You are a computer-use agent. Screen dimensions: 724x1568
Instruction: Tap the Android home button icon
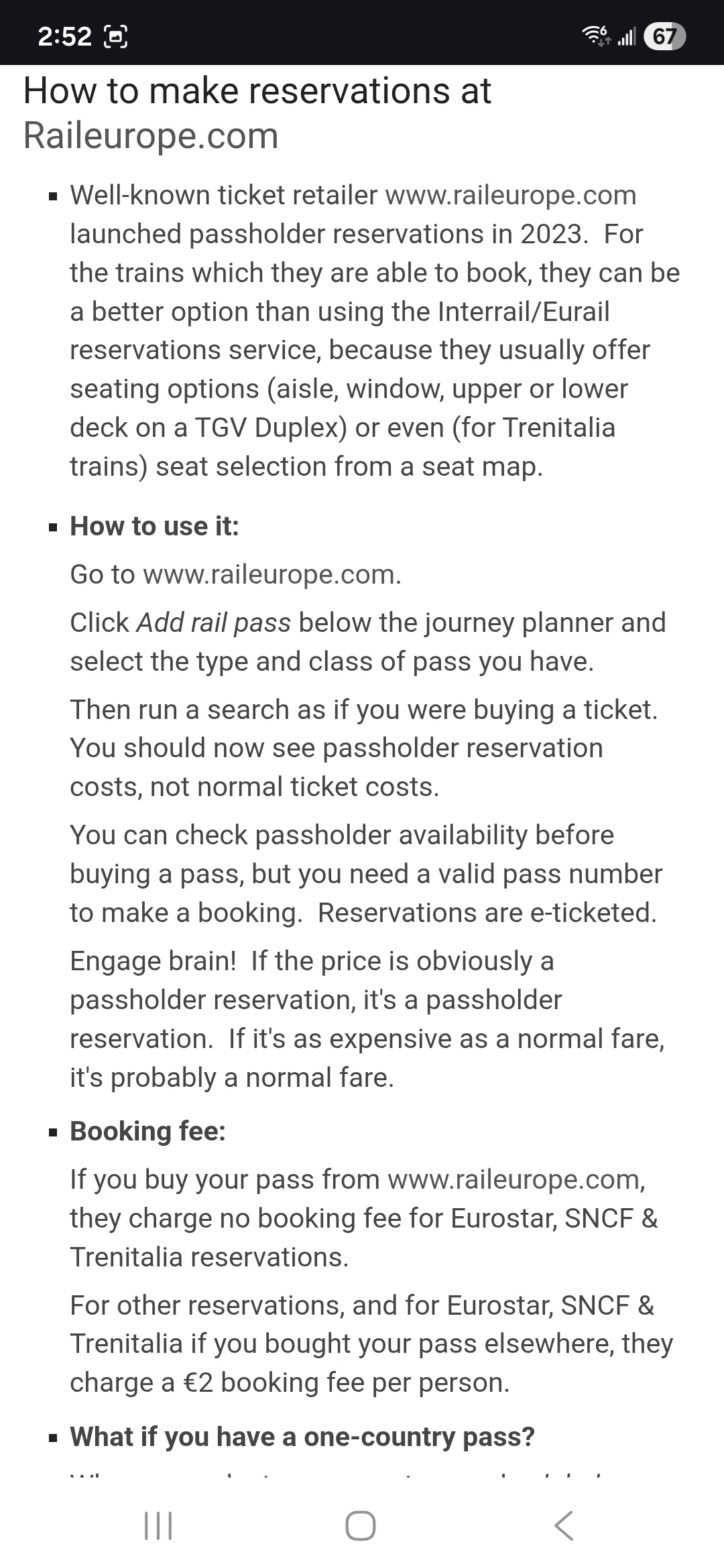click(x=360, y=1526)
